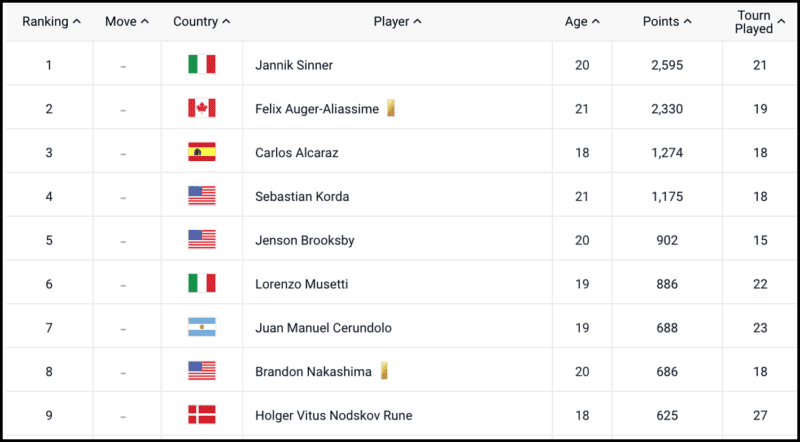Open Carlos Alcaraz player name

[x=296, y=153]
